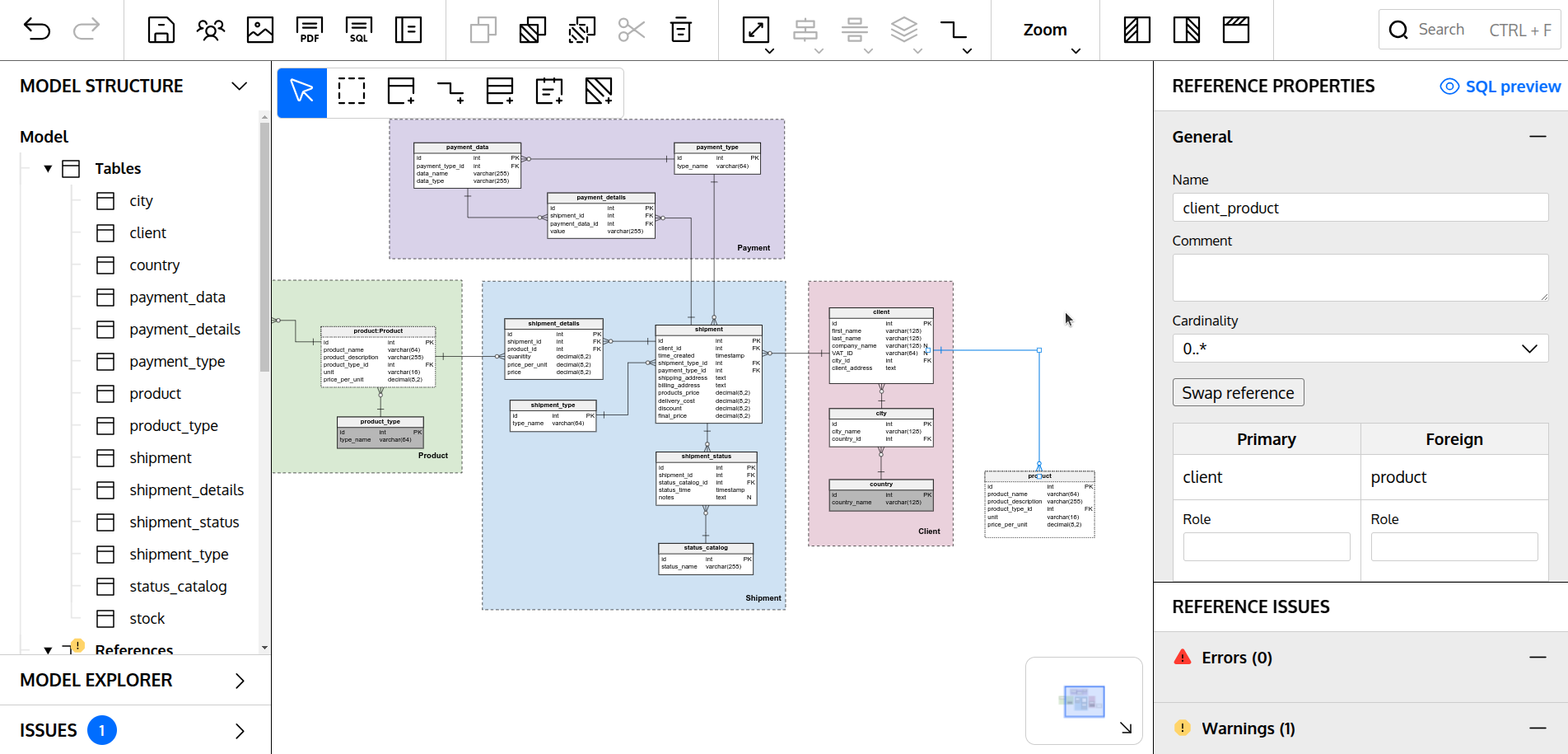Viewport: 1568px width, 754px height.
Task: Select payment_data in the tree
Action: pyautogui.click(x=177, y=297)
